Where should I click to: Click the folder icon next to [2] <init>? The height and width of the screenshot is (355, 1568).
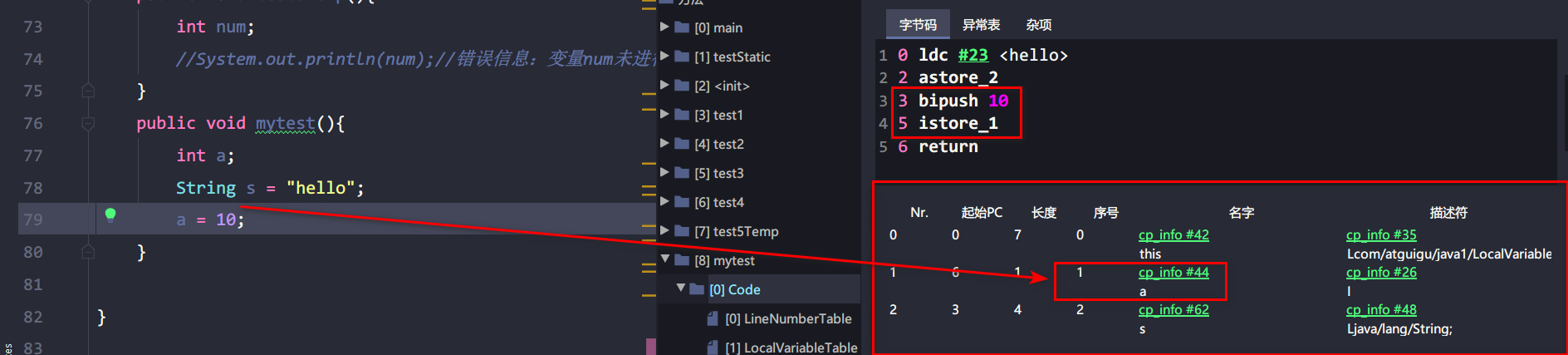click(x=682, y=86)
